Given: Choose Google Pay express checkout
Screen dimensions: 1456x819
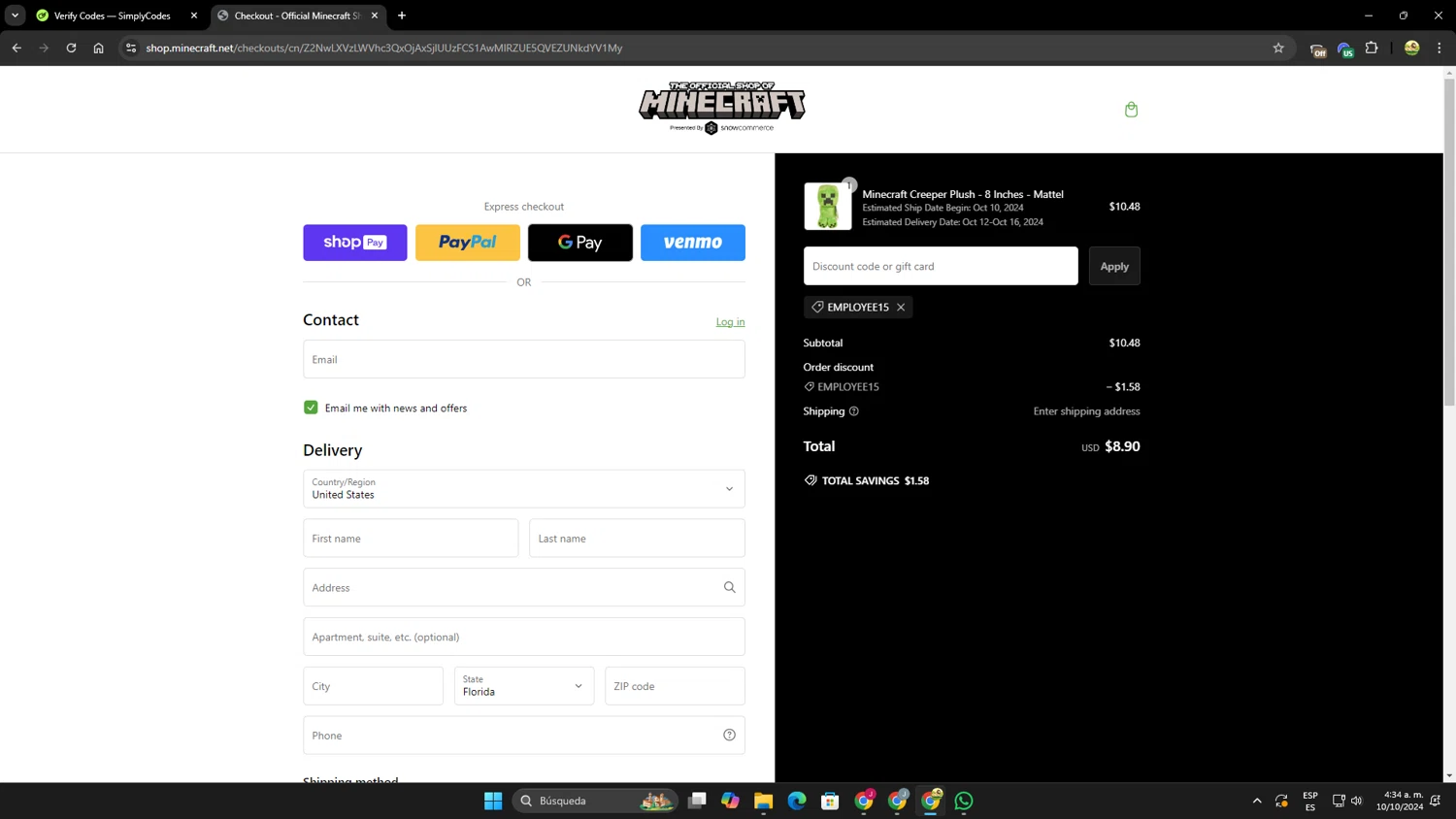Looking at the screenshot, I should pos(580,243).
